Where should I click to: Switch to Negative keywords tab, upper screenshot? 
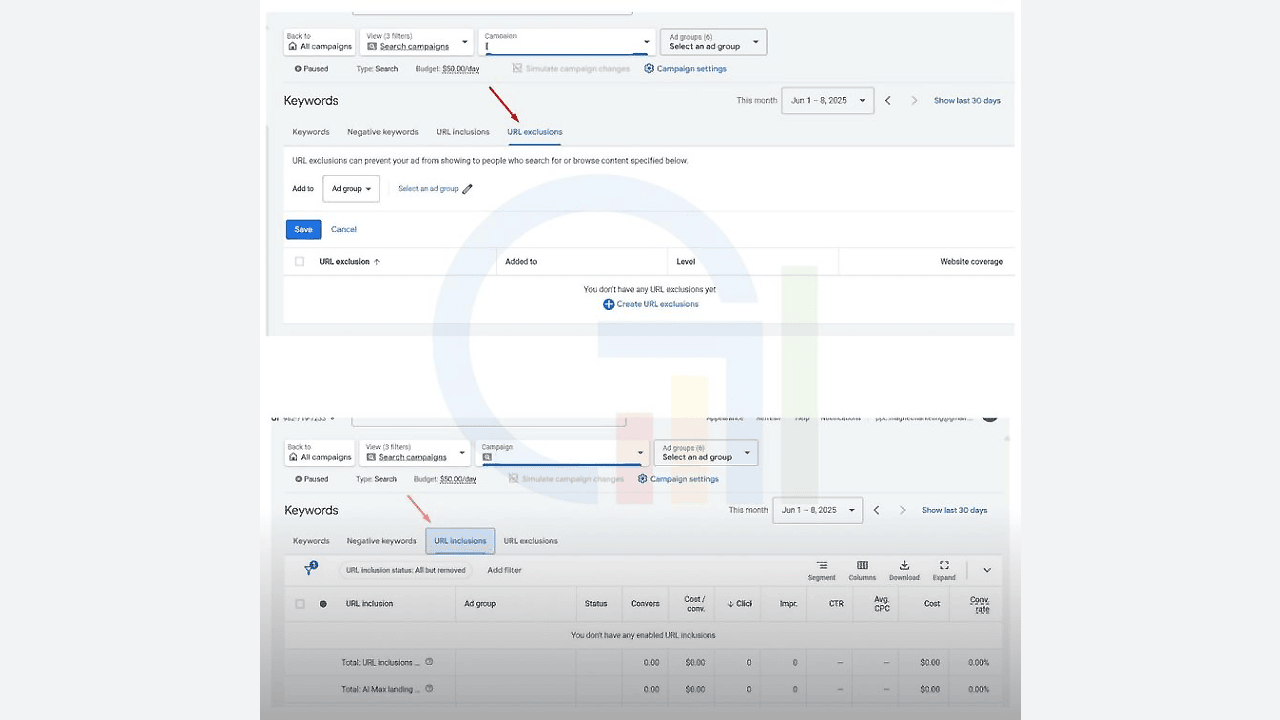point(383,132)
